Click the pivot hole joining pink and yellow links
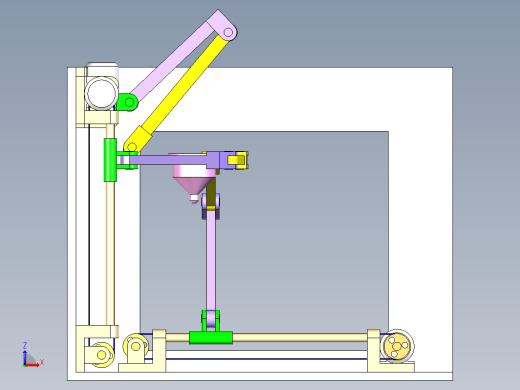 (228, 32)
